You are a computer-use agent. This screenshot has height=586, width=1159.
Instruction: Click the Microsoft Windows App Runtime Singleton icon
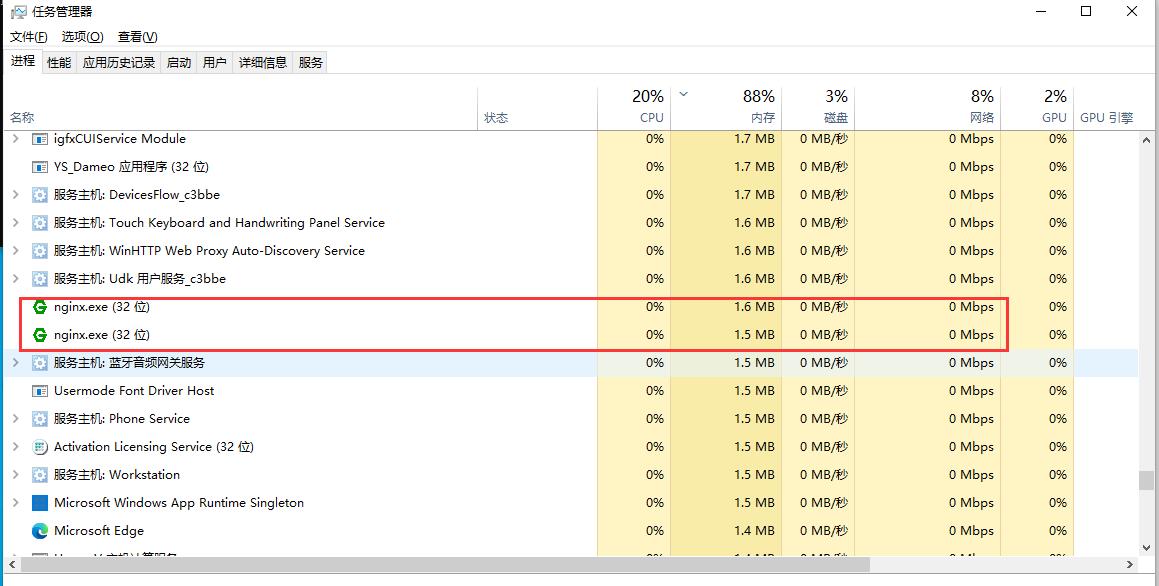pos(40,503)
